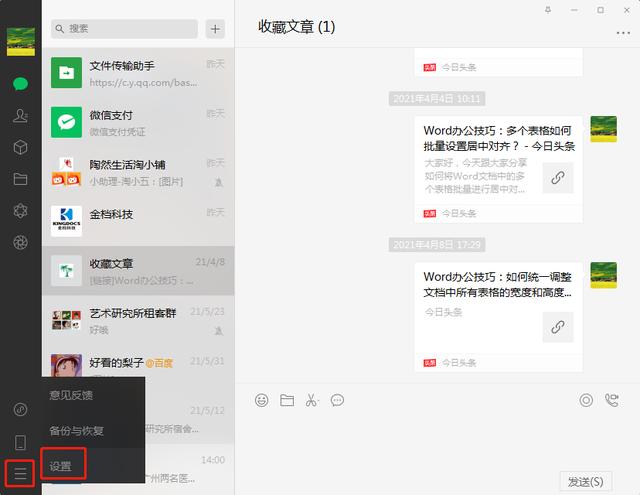Click 今日头条 source under the 居中对齐 article
640x495 pixels.
coord(459,213)
